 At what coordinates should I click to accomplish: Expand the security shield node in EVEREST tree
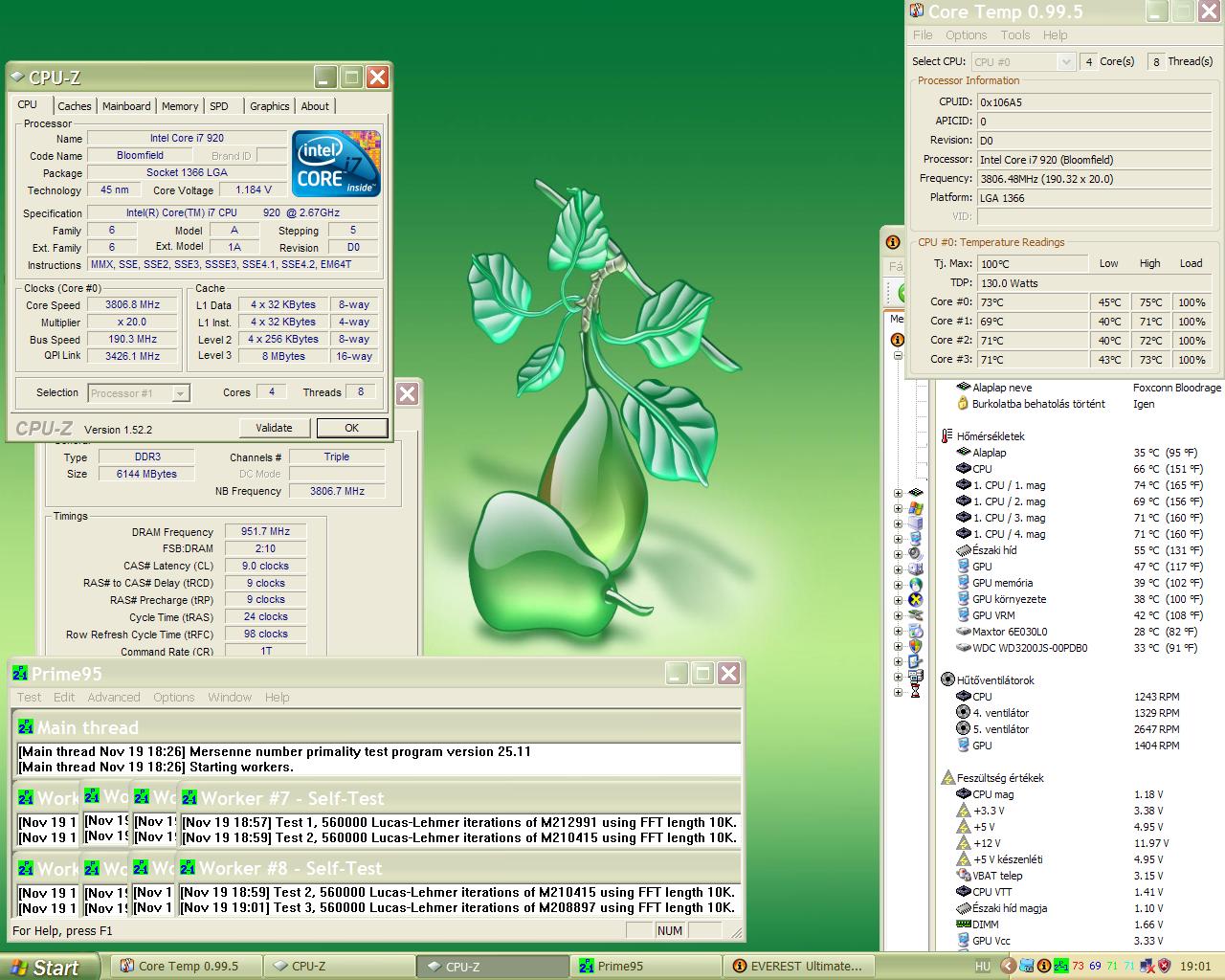coord(898,646)
